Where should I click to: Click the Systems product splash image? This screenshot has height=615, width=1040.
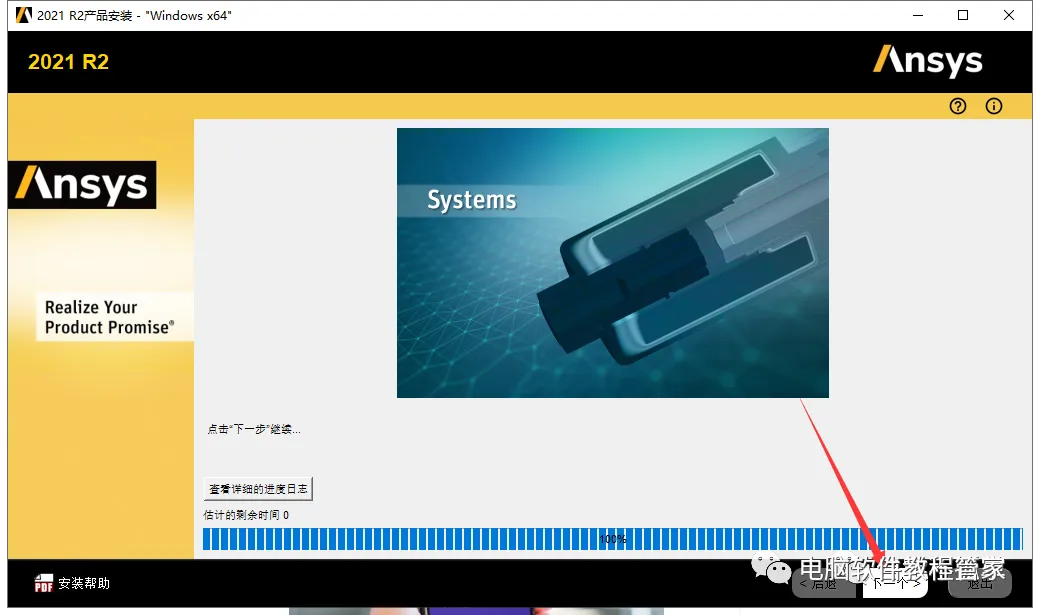[613, 263]
